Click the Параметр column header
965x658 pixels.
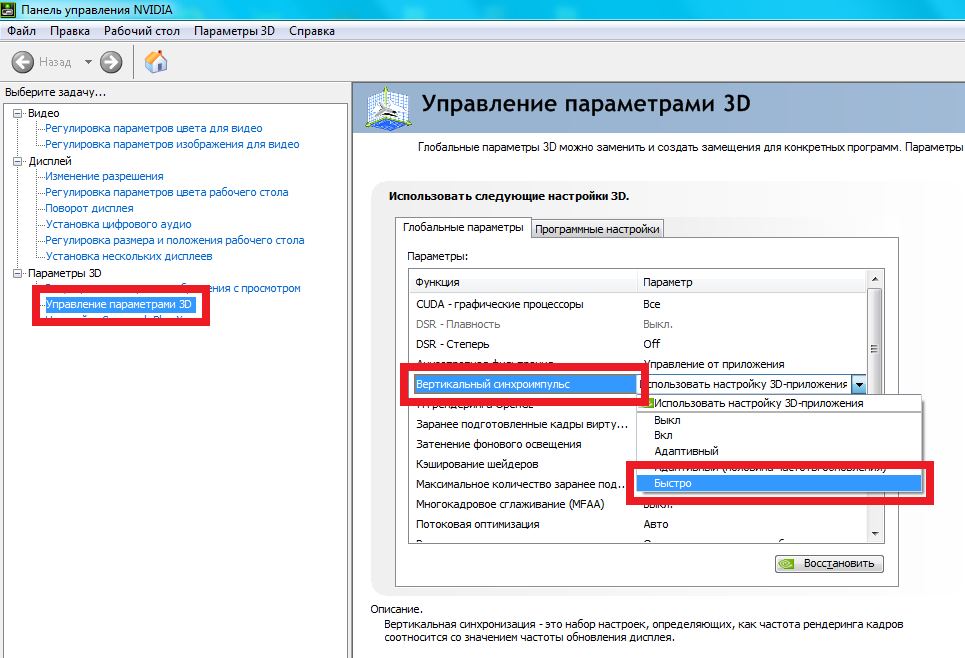(752, 282)
